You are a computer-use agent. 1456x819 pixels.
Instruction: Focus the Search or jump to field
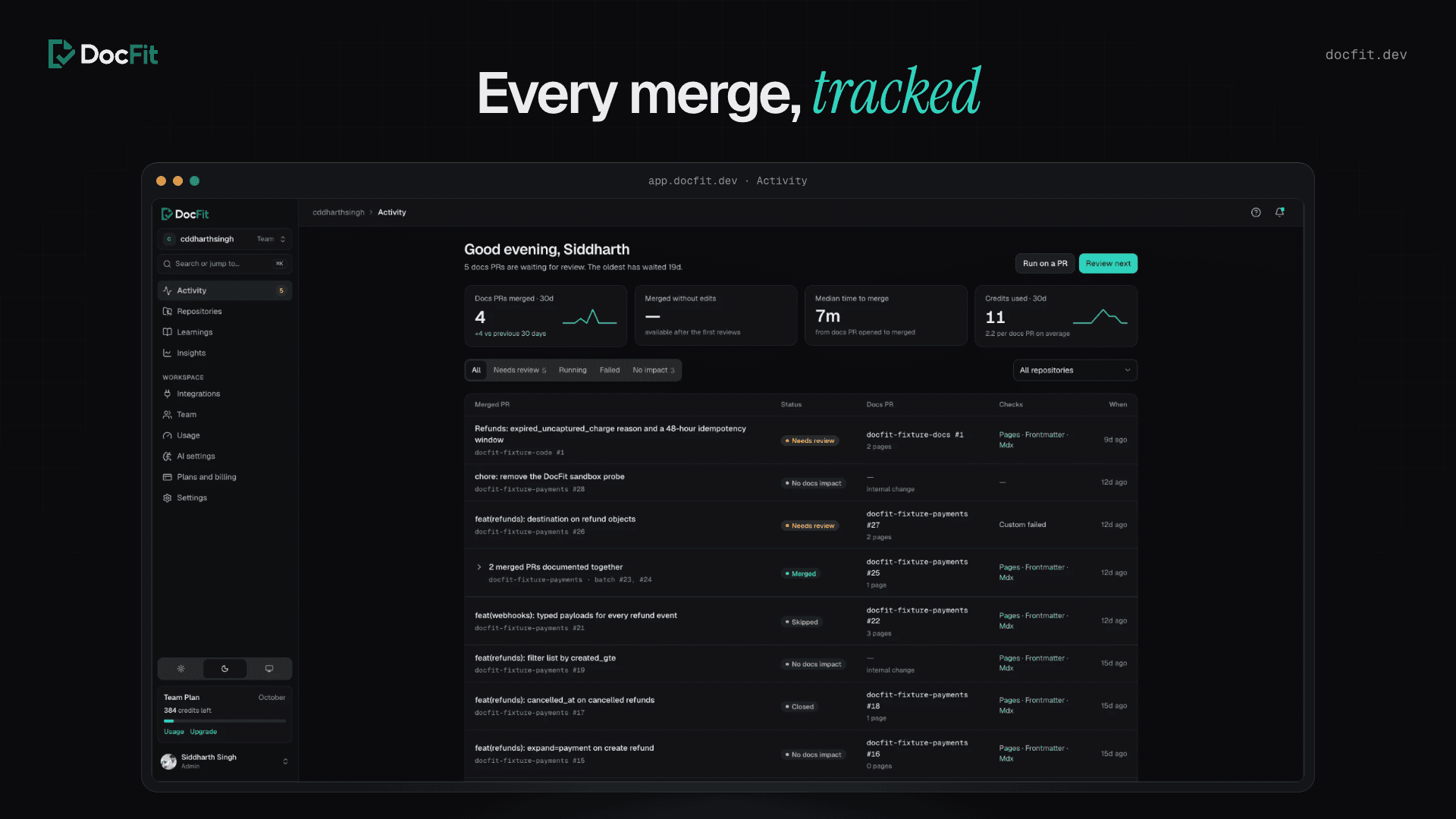(224, 264)
